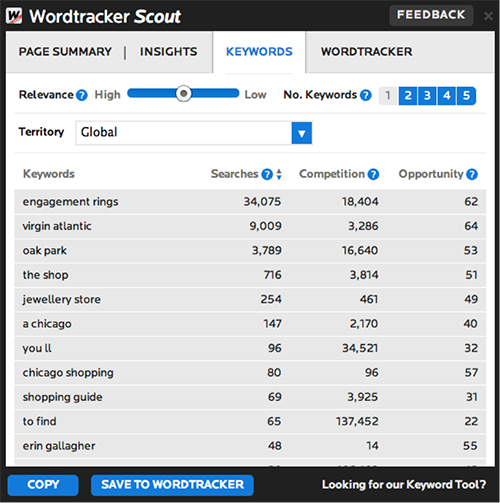
Task: Select the Keywords tab
Action: click(259, 52)
